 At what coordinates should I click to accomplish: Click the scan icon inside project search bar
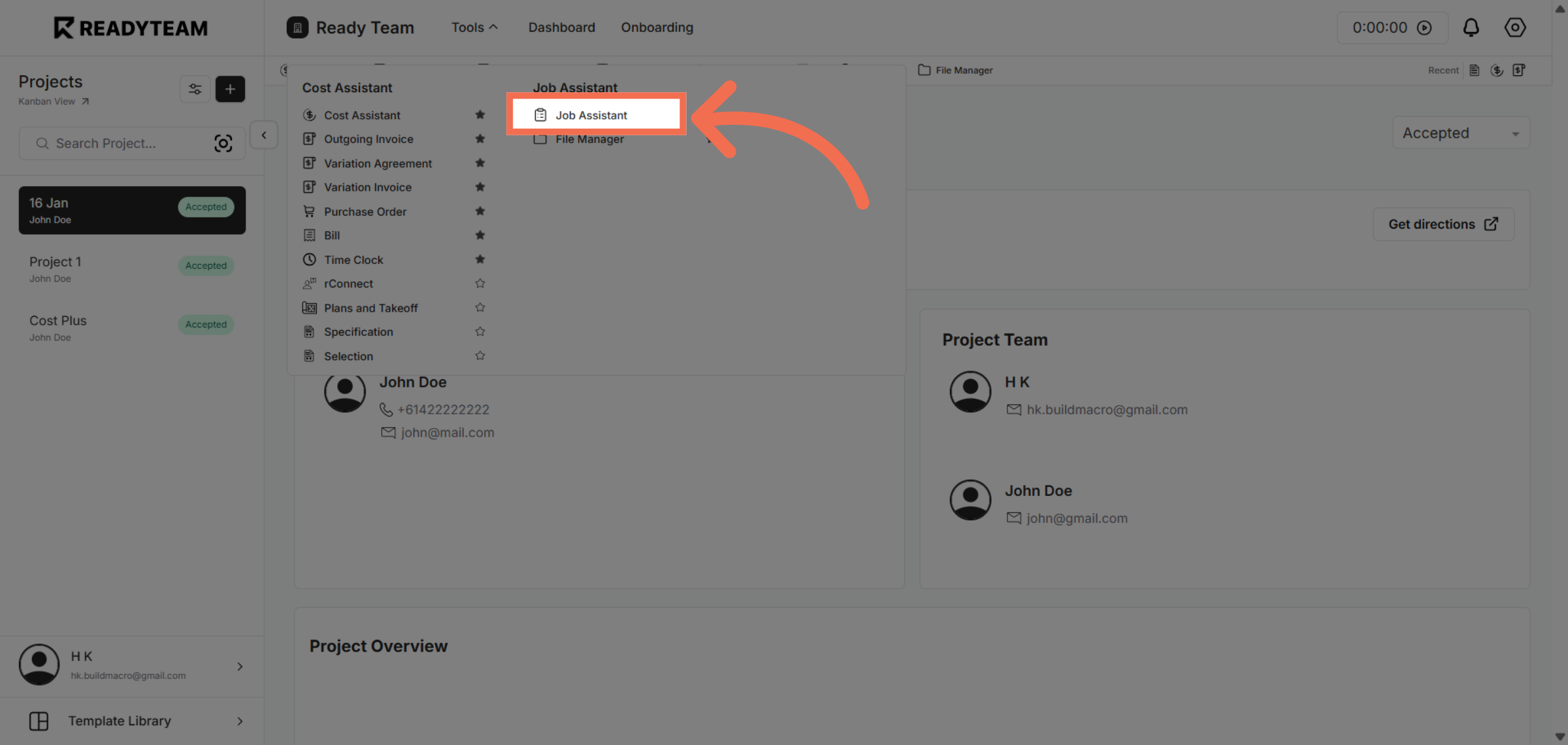coord(223,143)
